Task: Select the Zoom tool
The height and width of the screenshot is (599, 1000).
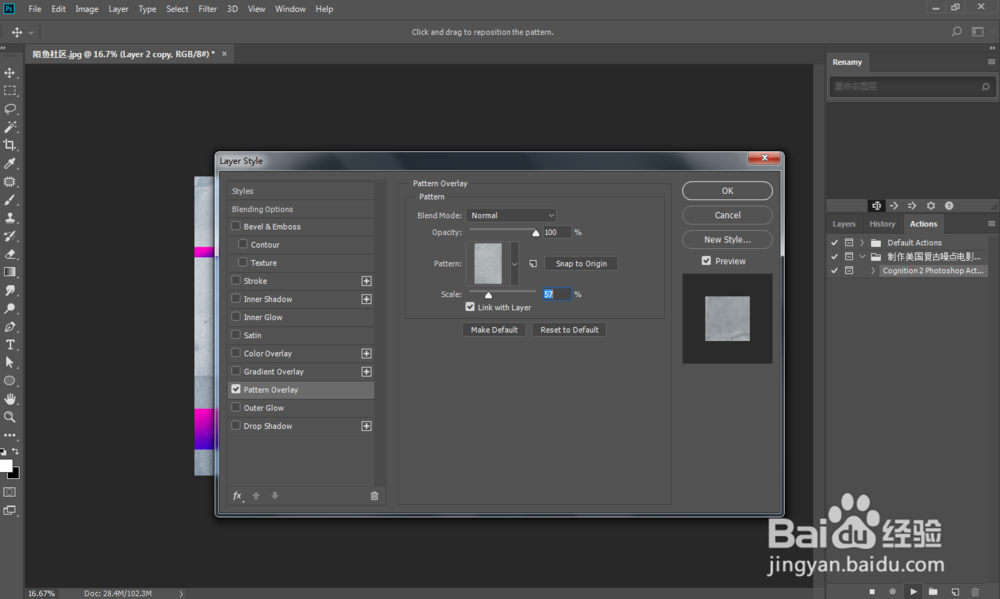Action: (x=10, y=417)
